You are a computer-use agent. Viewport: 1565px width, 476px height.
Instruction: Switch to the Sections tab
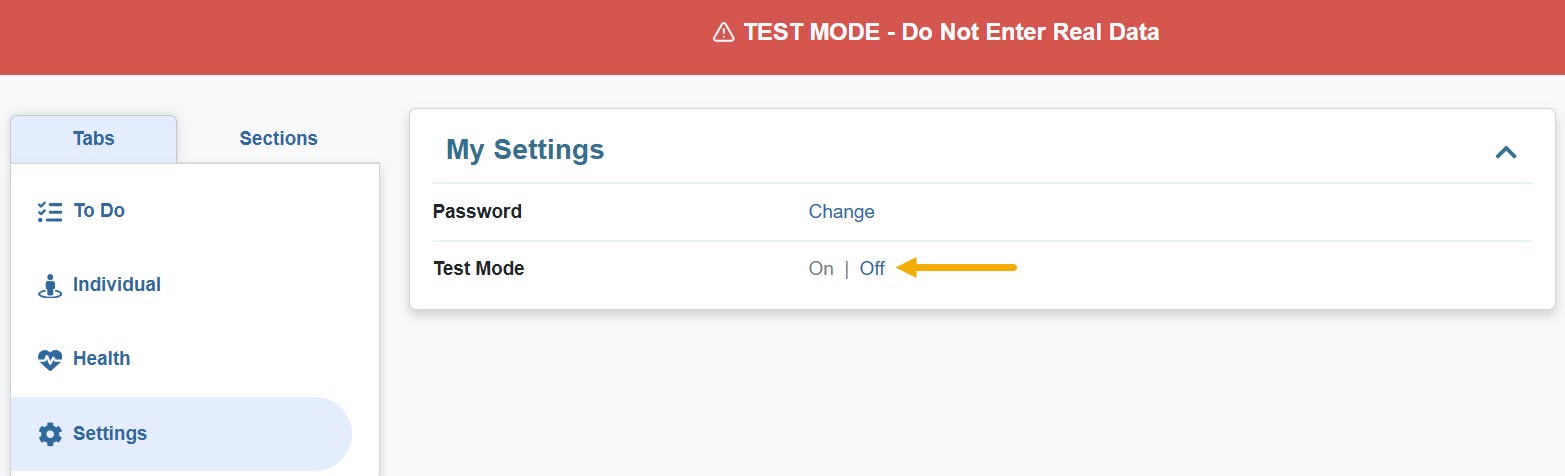[x=278, y=139]
